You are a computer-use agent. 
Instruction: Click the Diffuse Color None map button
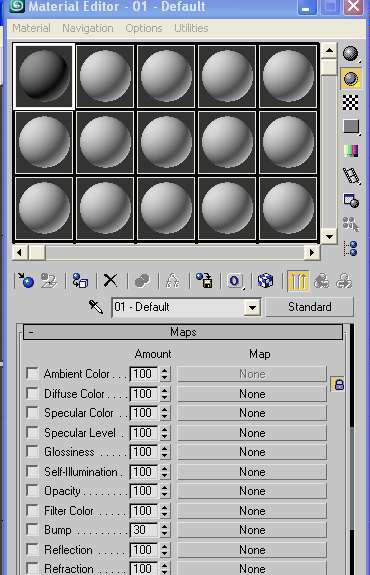click(x=252, y=394)
